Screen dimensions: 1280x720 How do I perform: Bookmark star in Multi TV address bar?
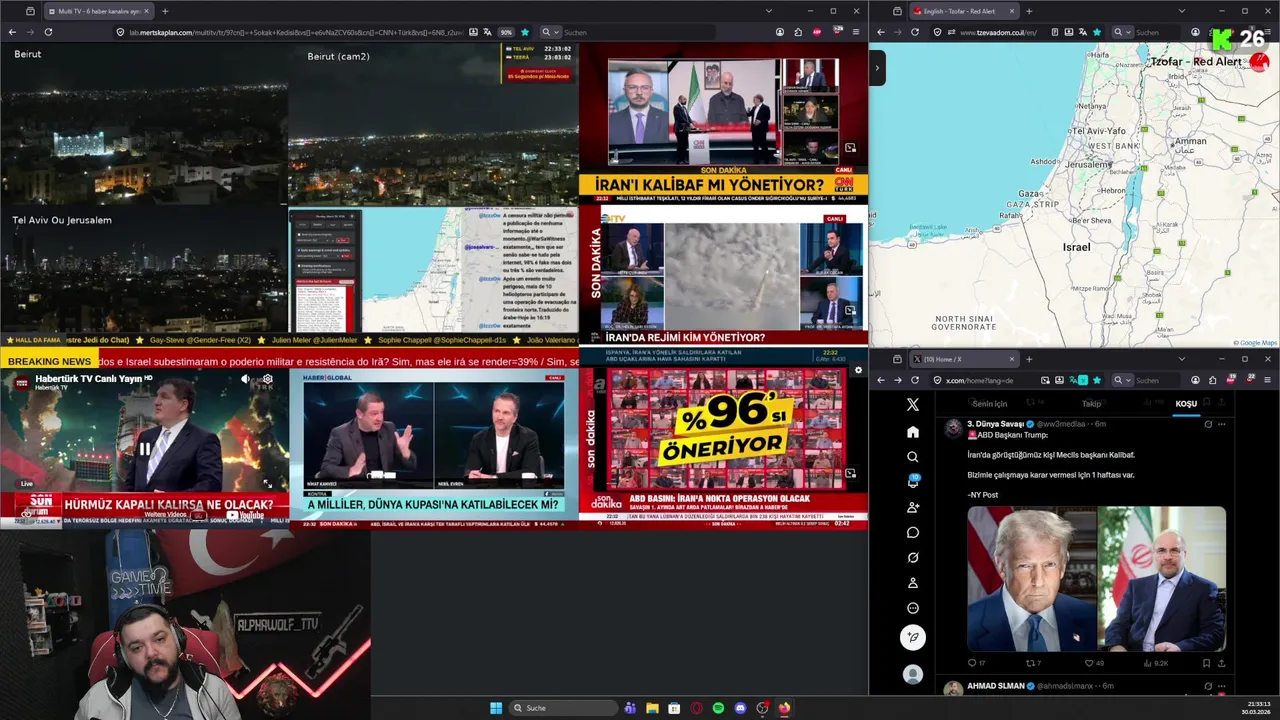pyautogui.click(x=524, y=32)
